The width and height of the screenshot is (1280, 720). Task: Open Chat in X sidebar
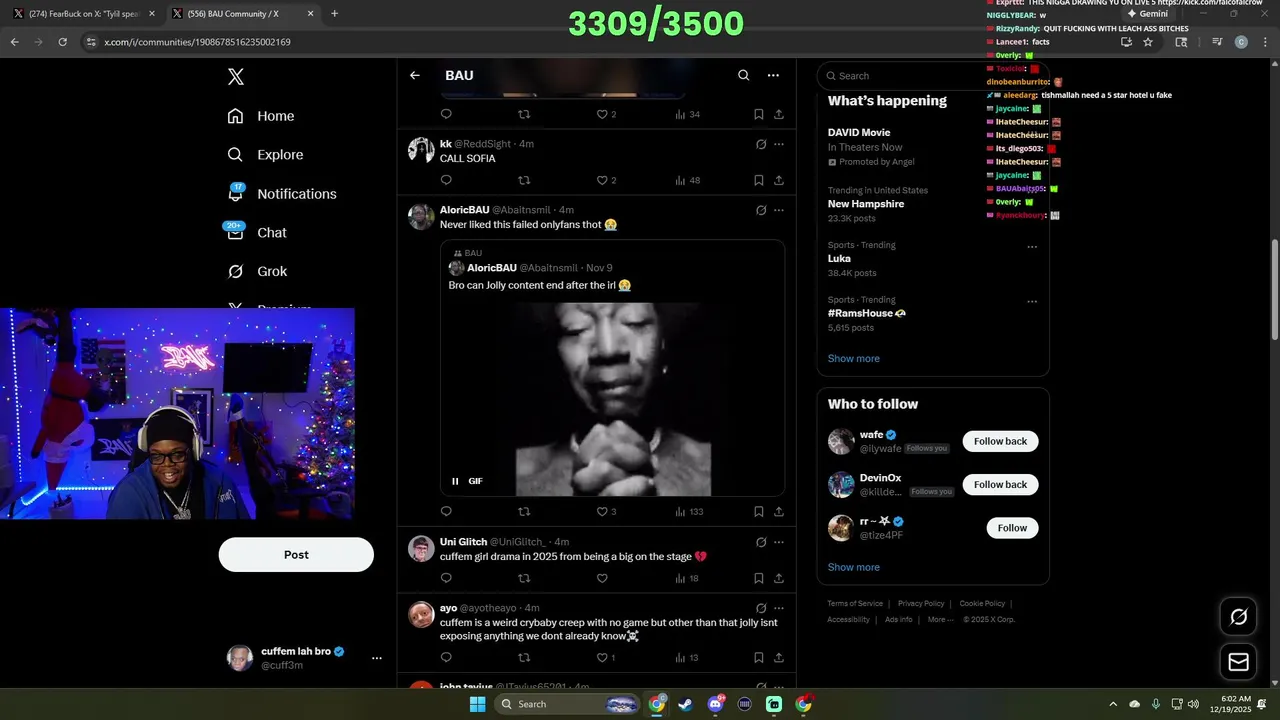pyautogui.click(x=257, y=232)
